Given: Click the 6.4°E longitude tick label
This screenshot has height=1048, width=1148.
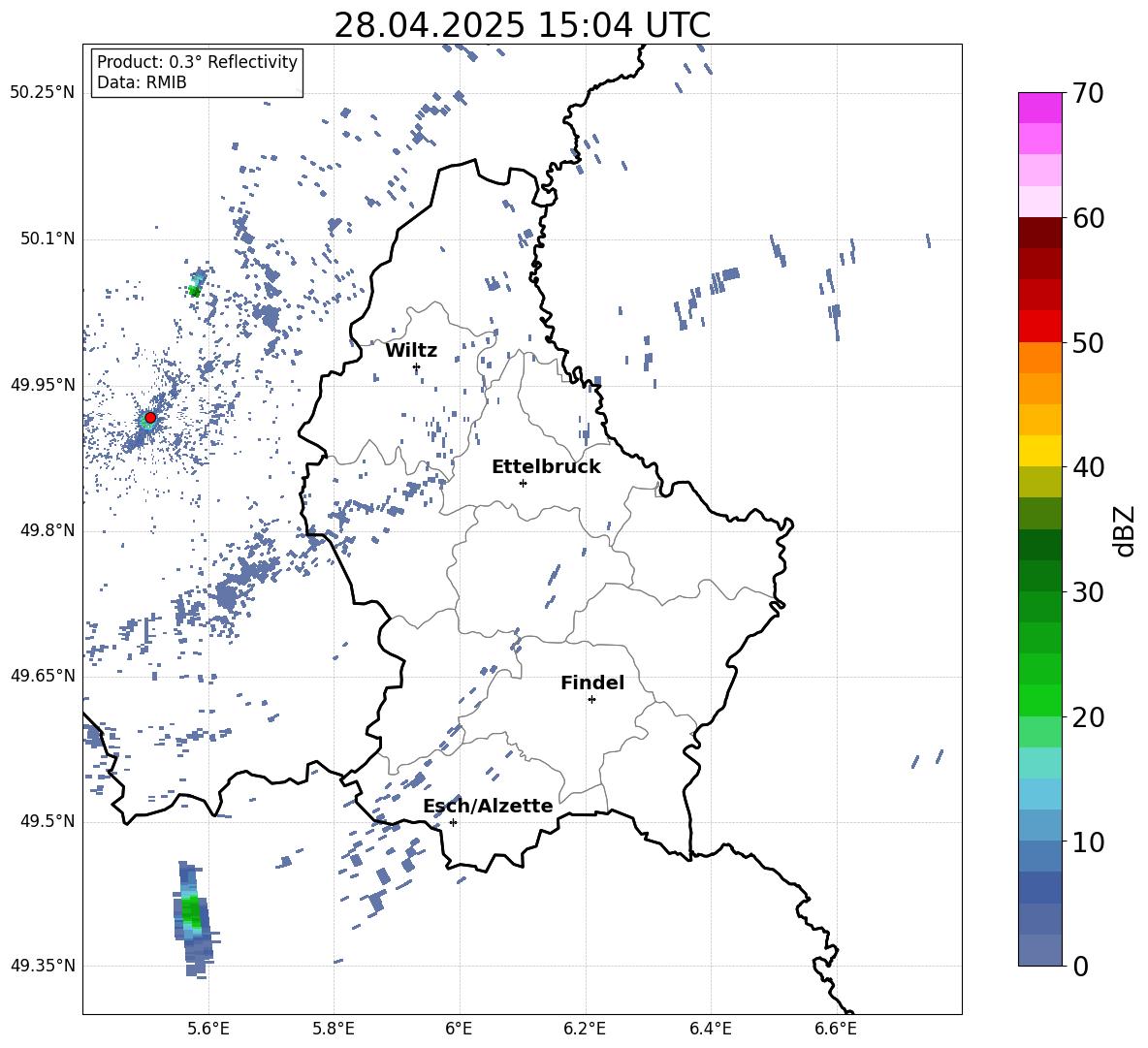Looking at the screenshot, I should click(x=711, y=1029).
